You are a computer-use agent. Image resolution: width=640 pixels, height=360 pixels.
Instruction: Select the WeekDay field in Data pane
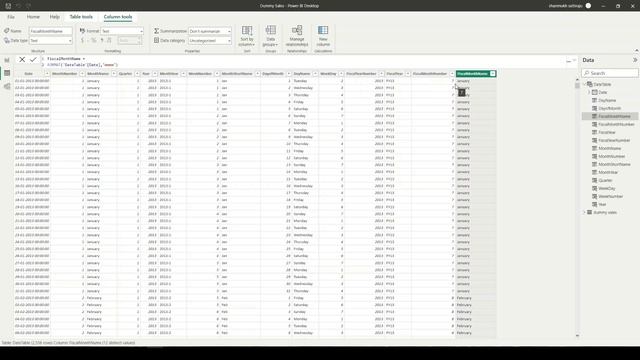(x=607, y=189)
